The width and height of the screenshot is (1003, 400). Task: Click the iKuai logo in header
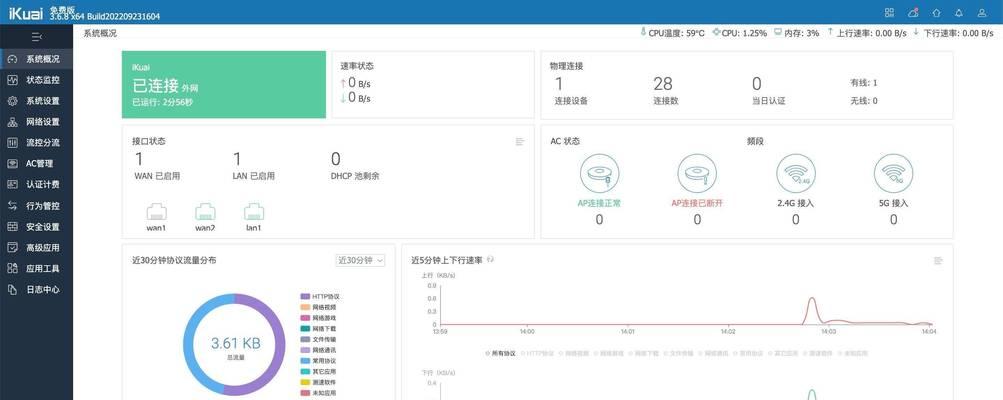(x=26, y=12)
